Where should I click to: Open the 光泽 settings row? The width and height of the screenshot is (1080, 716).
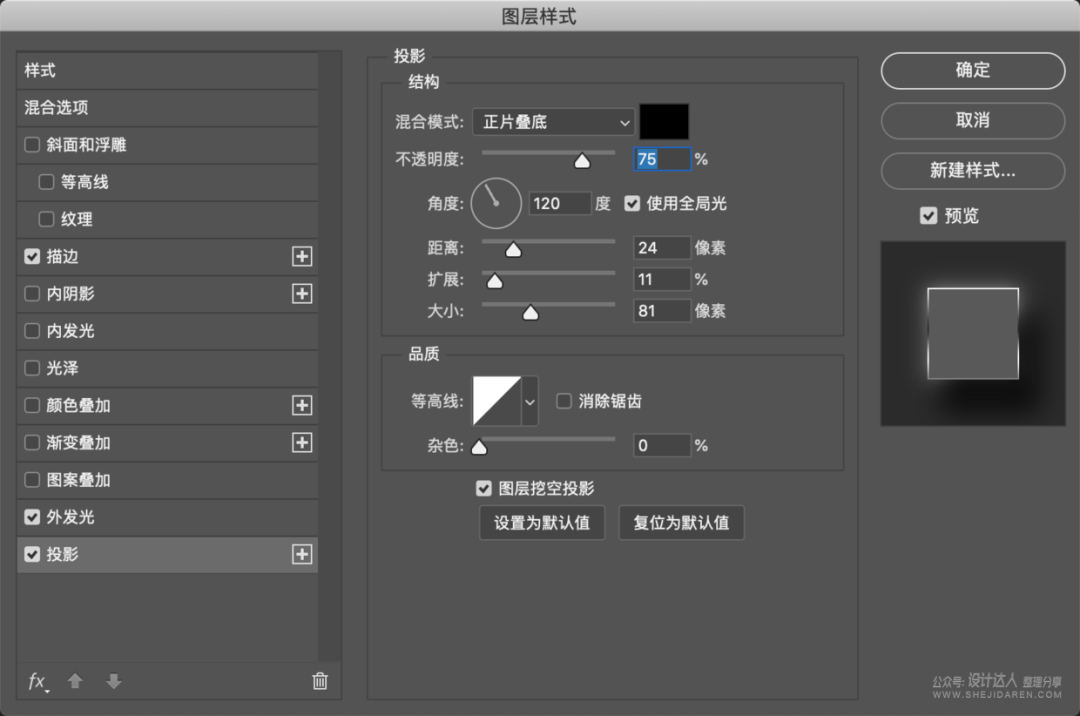(x=167, y=368)
